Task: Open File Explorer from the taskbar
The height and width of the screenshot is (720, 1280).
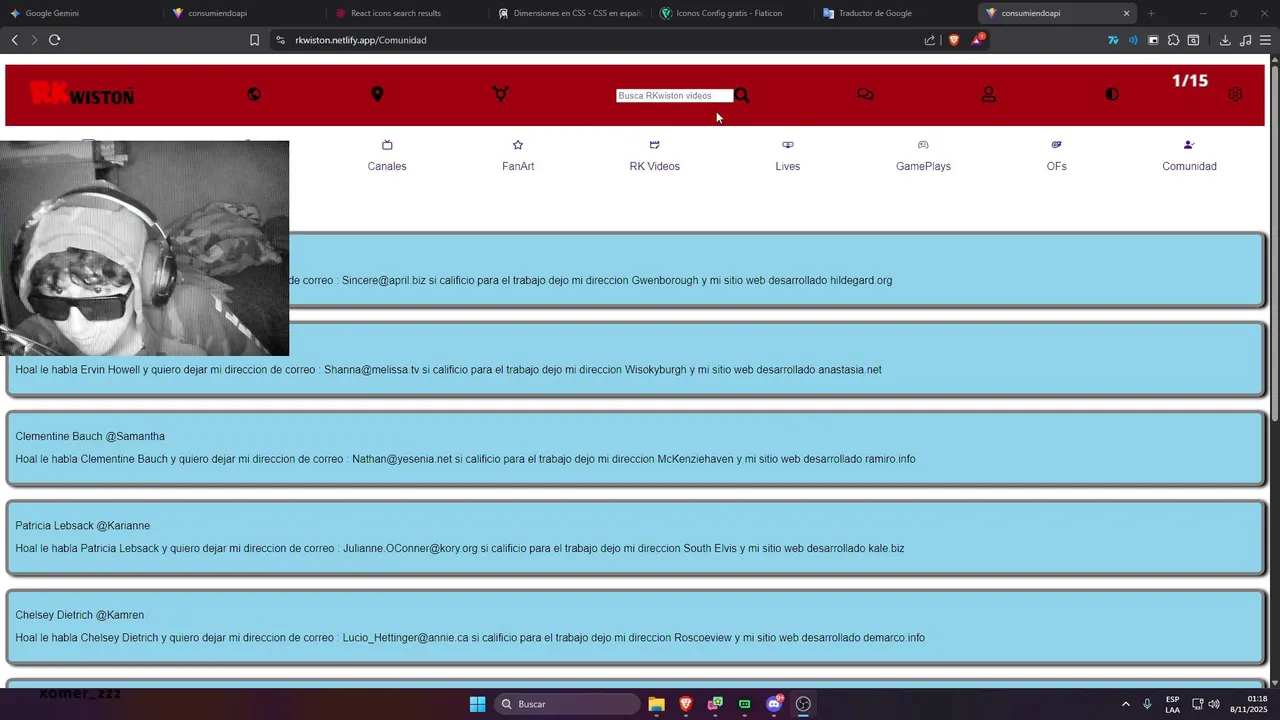Action: [x=656, y=704]
